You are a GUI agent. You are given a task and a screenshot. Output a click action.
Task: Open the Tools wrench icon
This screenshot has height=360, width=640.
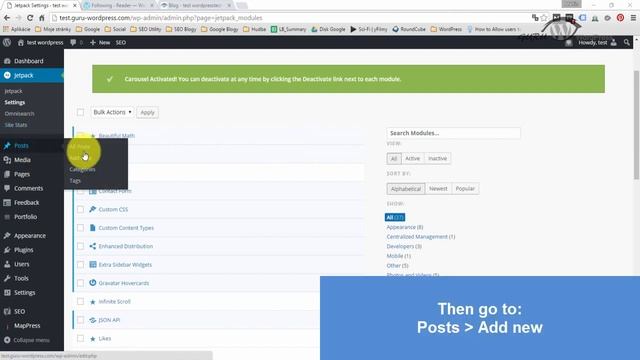point(7,278)
